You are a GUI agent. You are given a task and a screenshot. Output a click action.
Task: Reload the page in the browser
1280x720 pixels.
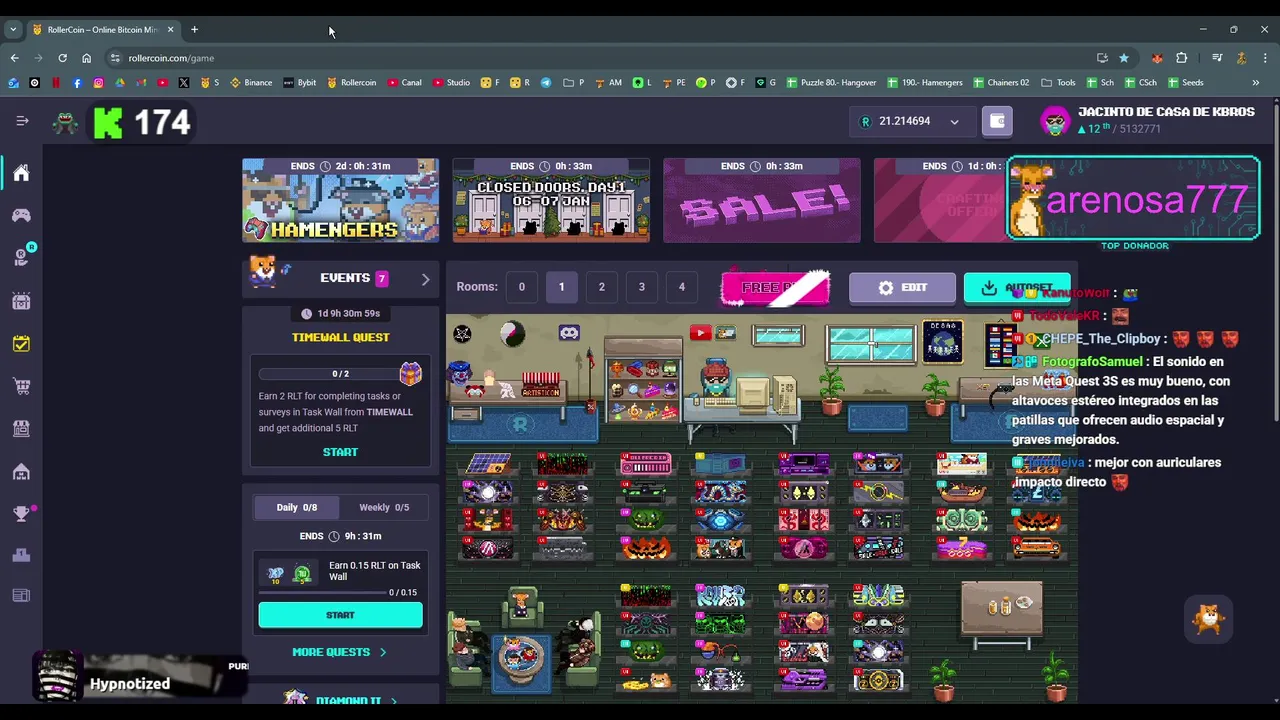62,58
